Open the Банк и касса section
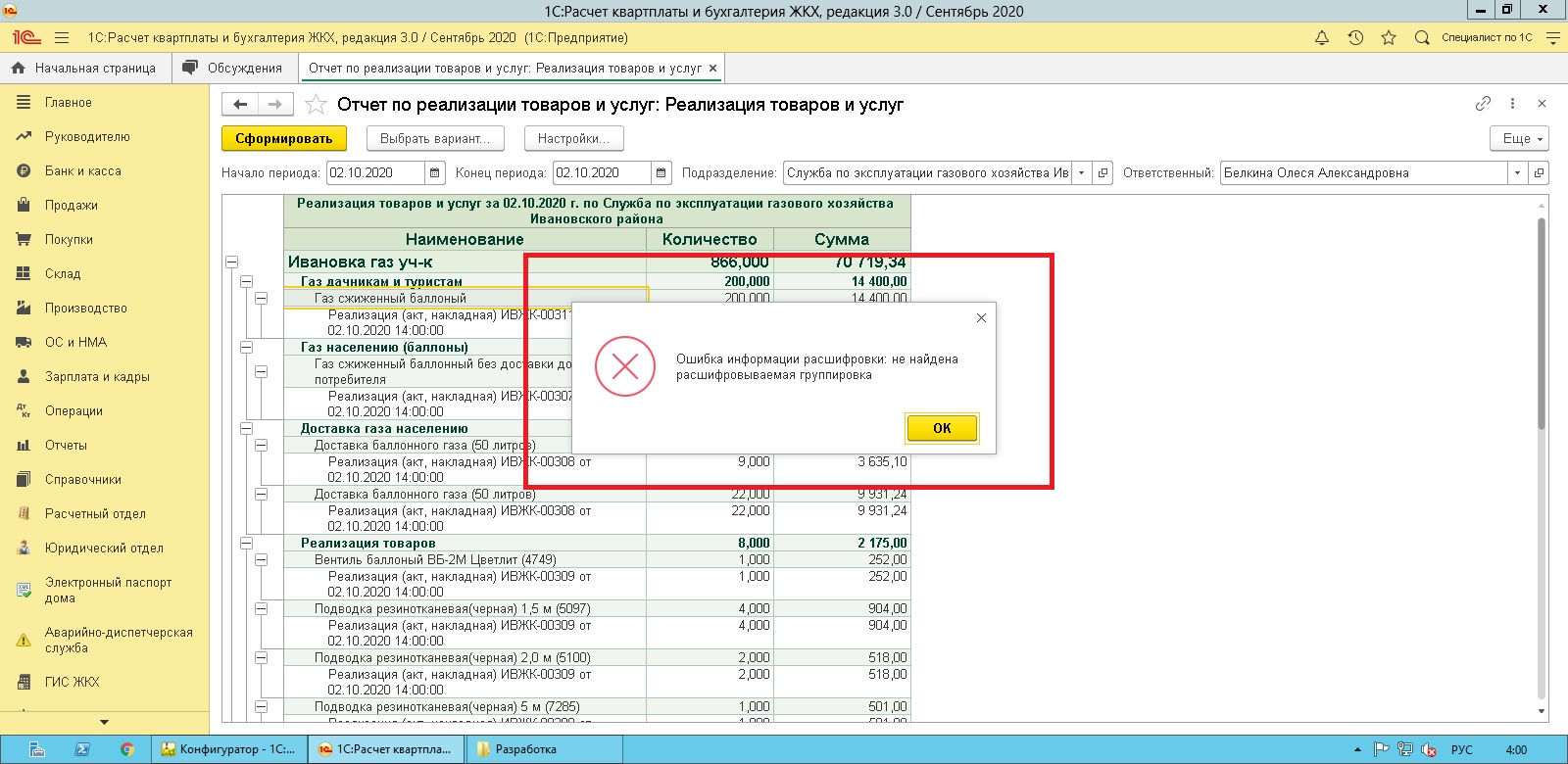Image resolution: width=1568 pixels, height=764 pixels. click(83, 171)
